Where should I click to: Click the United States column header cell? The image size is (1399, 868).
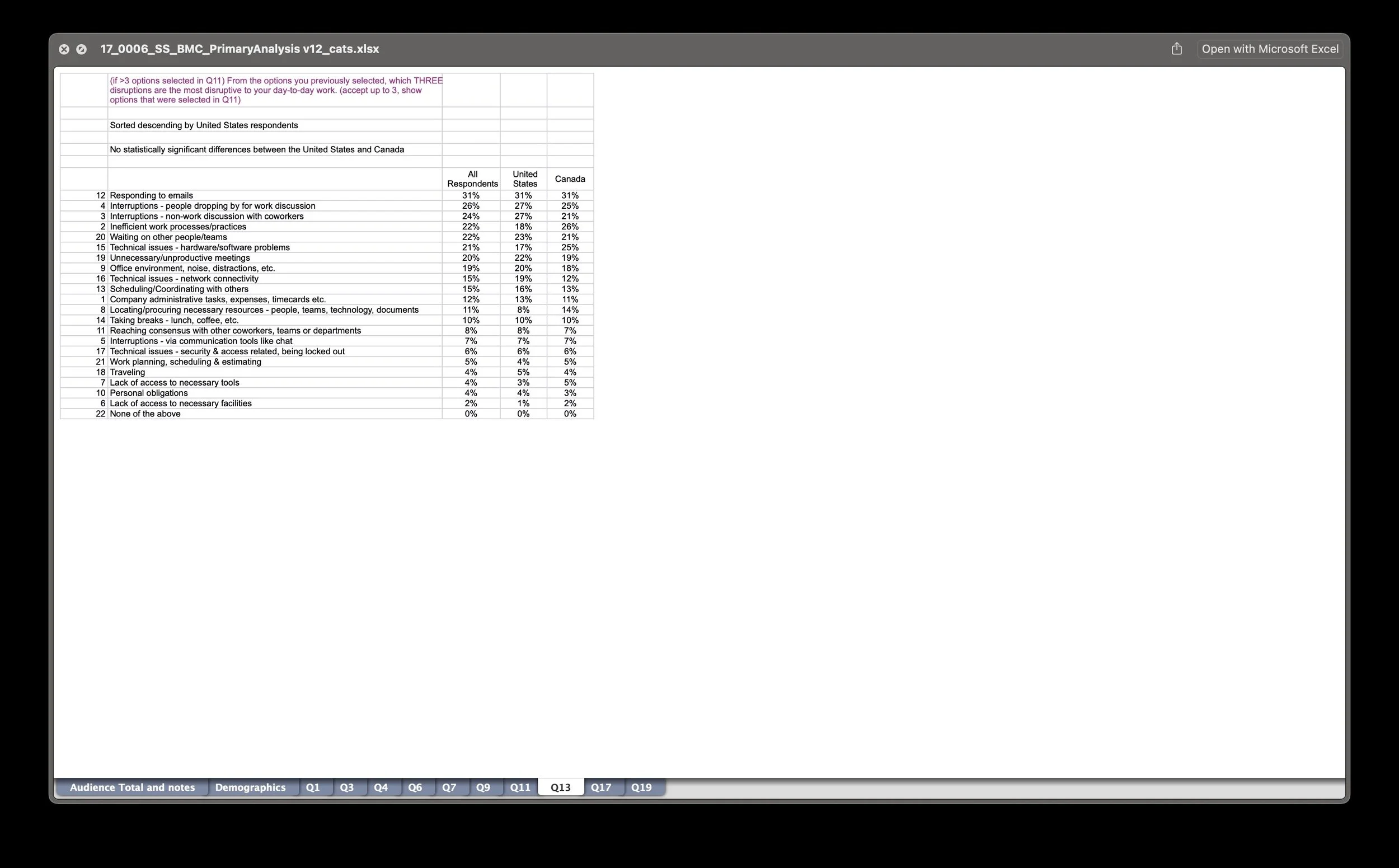click(525, 179)
